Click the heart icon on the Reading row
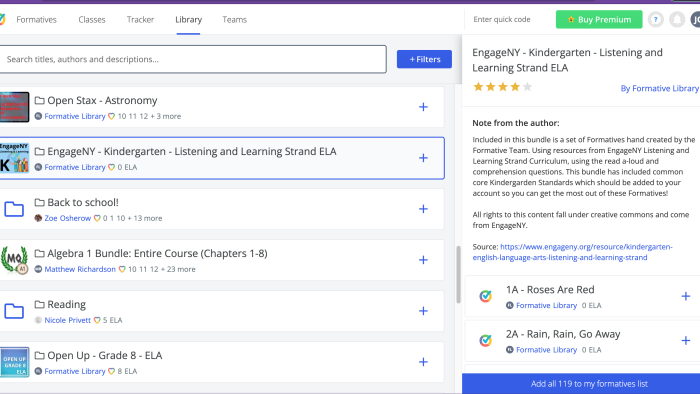 tap(97, 320)
